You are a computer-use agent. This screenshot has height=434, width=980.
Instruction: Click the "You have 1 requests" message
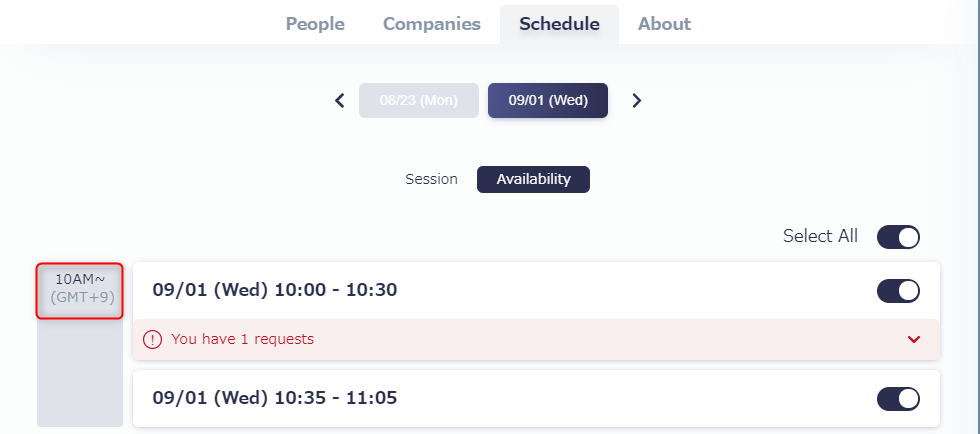pyautogui.click(x=242, y=340)
